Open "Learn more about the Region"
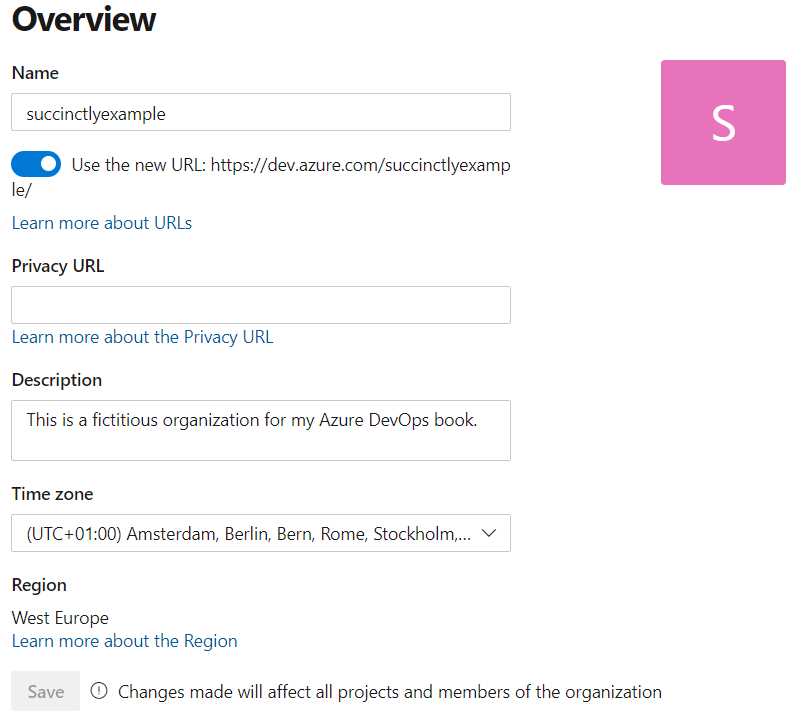802x721 pixels. pyautogui.click(x=124, y=641)
